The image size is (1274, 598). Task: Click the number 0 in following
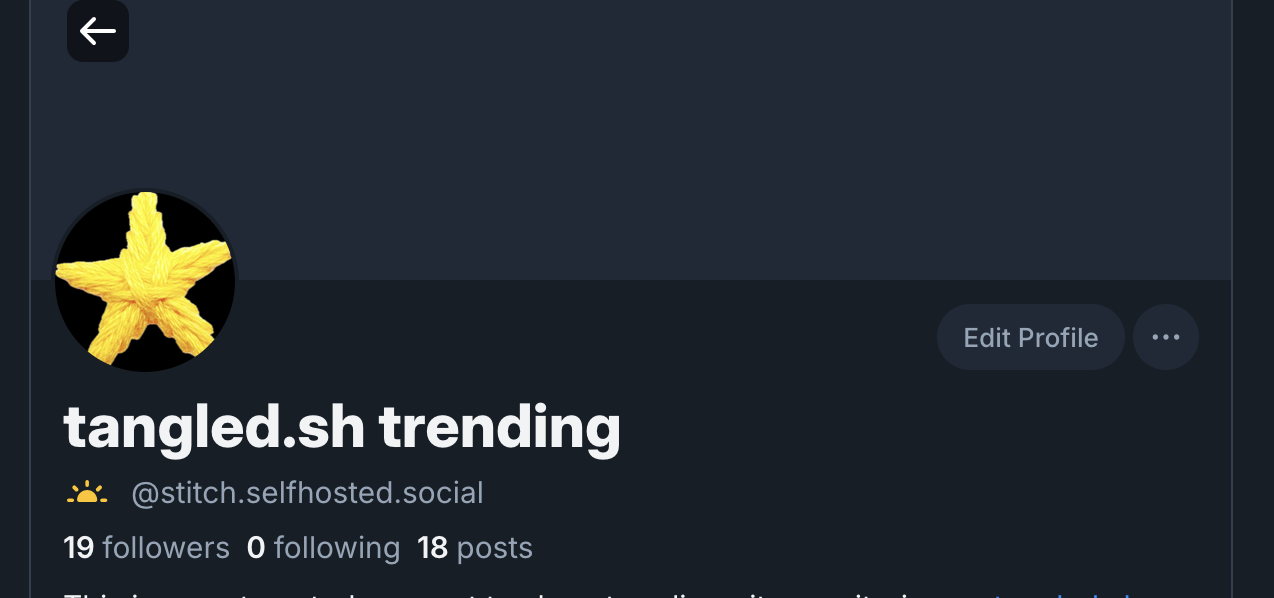[x=256, y=547]
